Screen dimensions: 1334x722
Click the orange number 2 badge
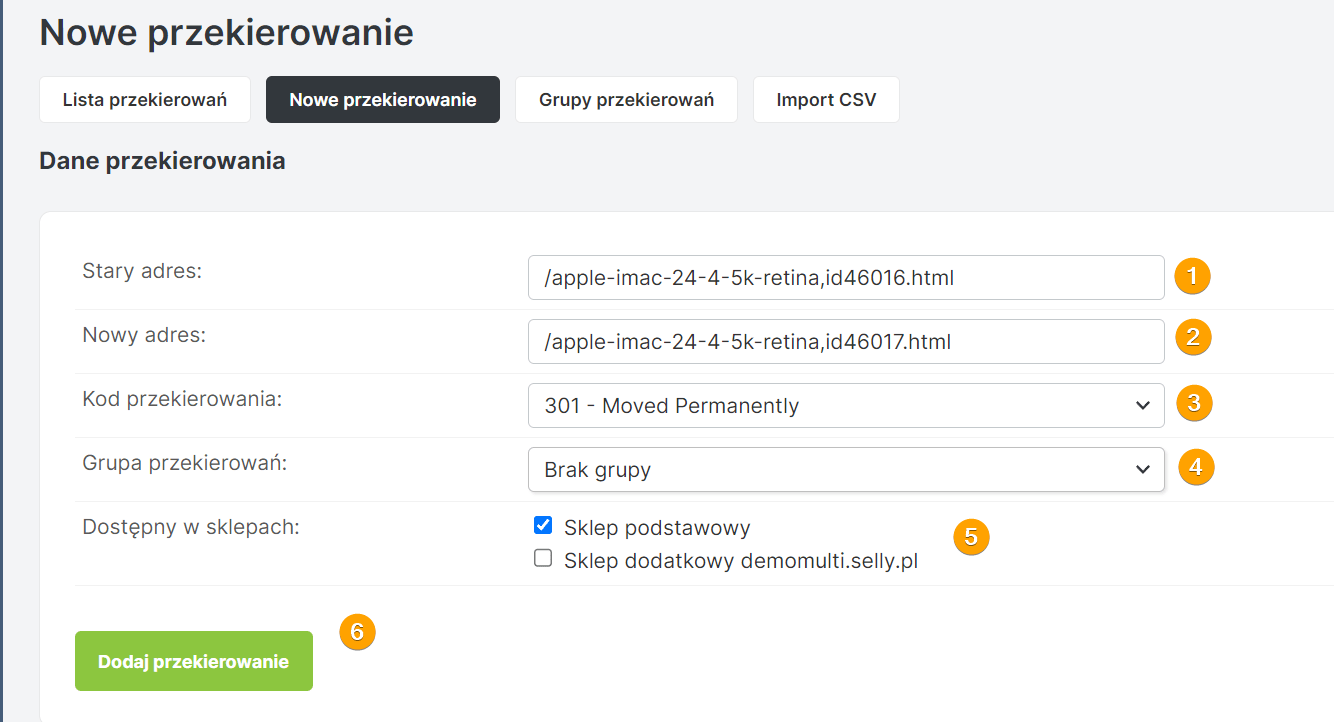(x=1193, y=338)
